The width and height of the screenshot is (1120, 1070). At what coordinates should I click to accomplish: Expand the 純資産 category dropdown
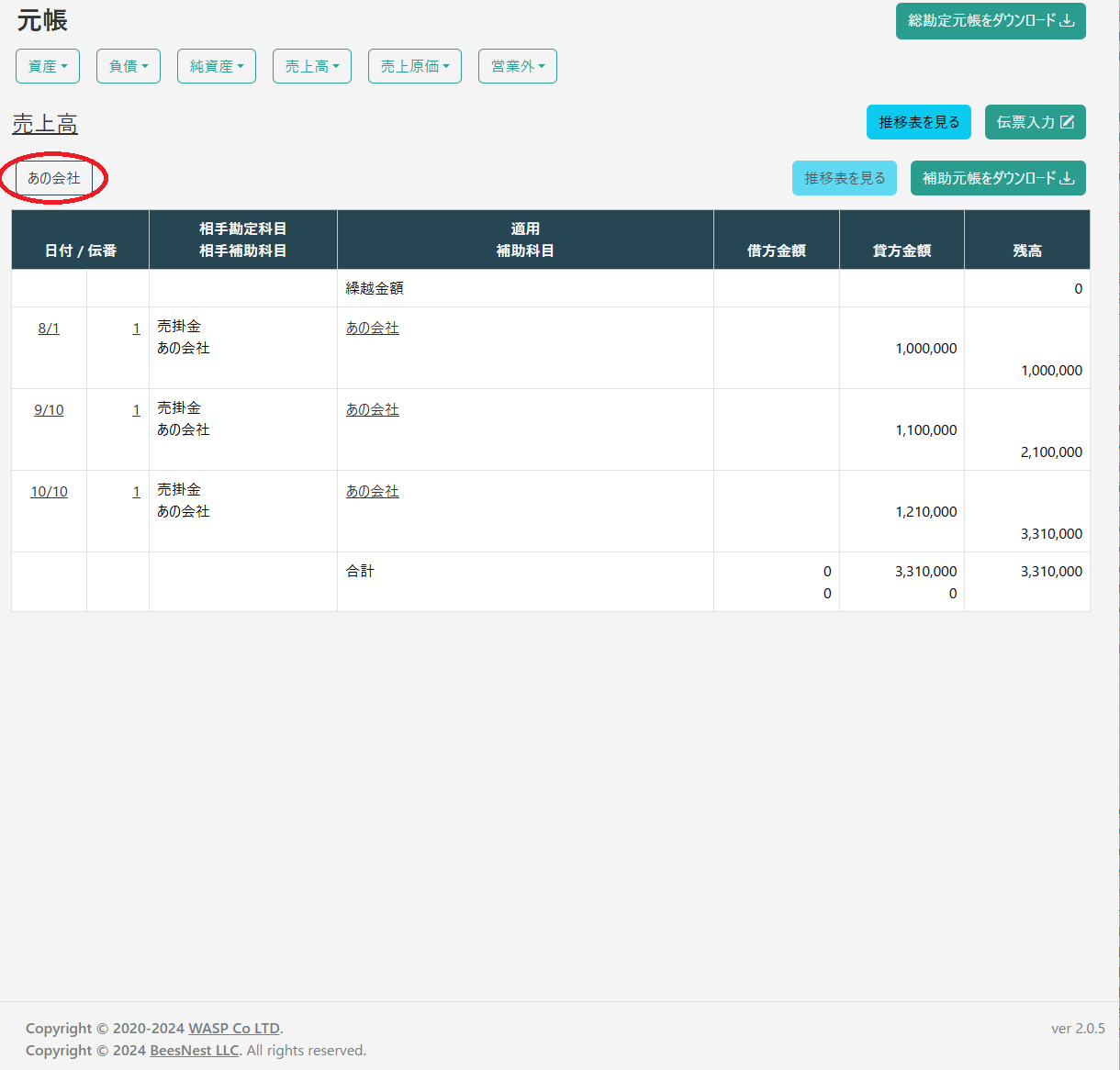coord(217,66)
